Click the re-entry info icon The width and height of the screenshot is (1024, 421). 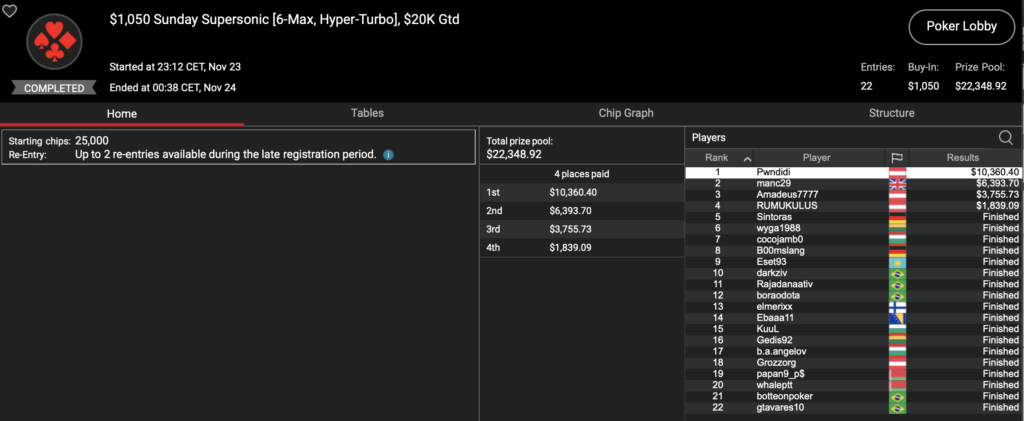point(388,155)
